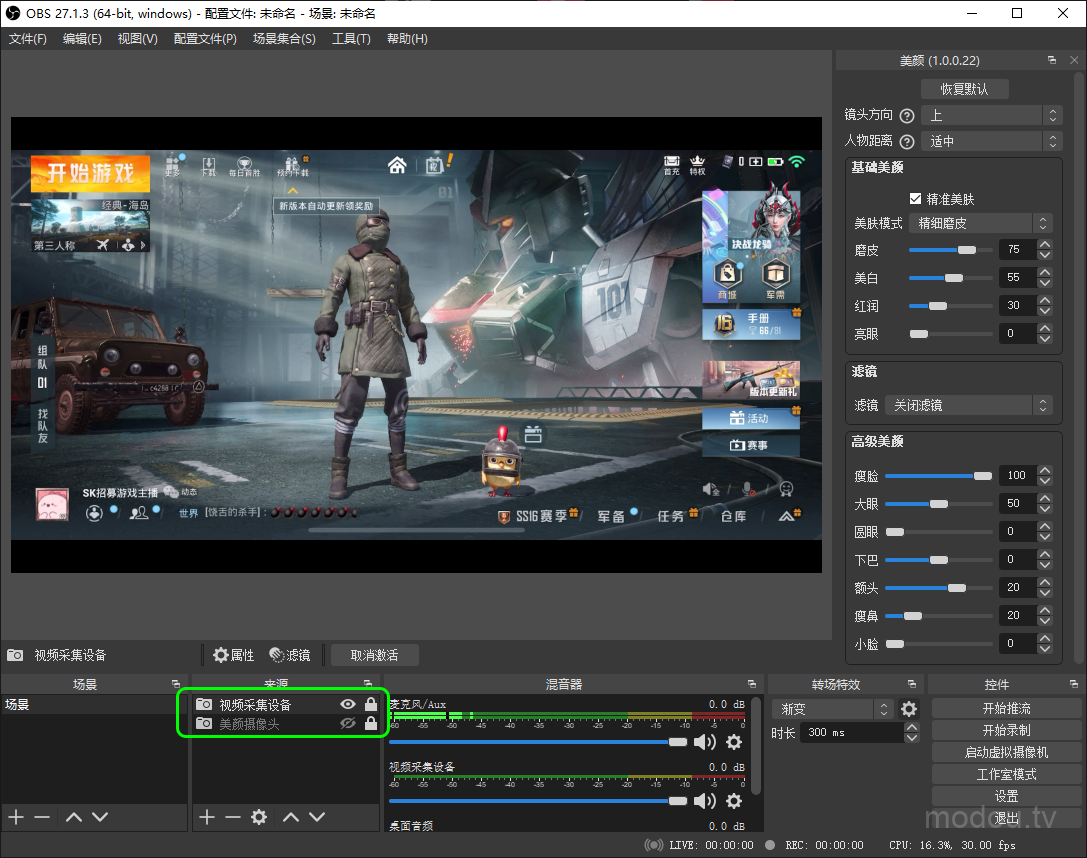This screenshot has width=1087, height=858.
Task: Click the help icon beside 镜头方向
Action: tap(907, 116)
